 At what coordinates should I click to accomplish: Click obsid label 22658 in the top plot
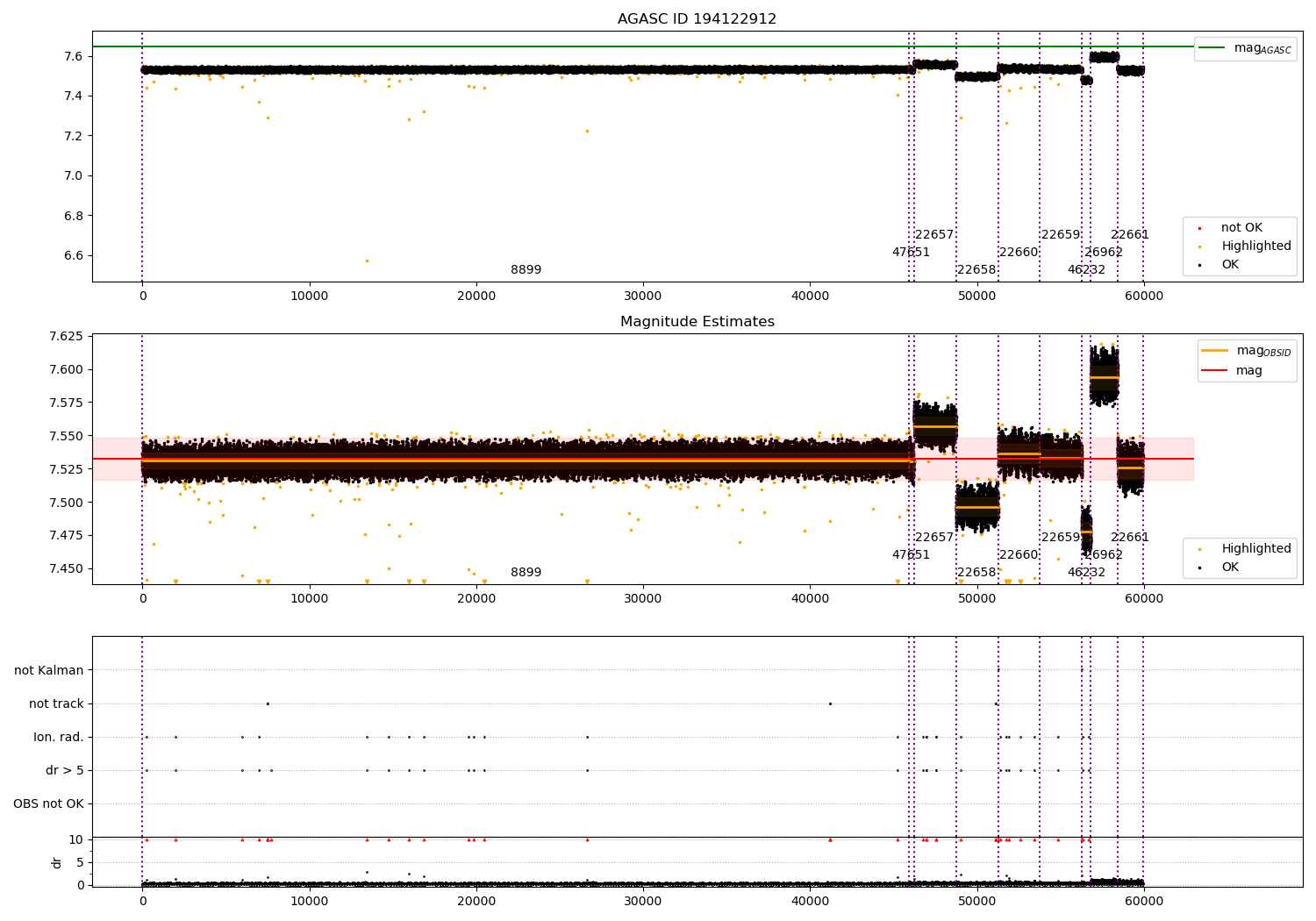(x=976, y=270)
